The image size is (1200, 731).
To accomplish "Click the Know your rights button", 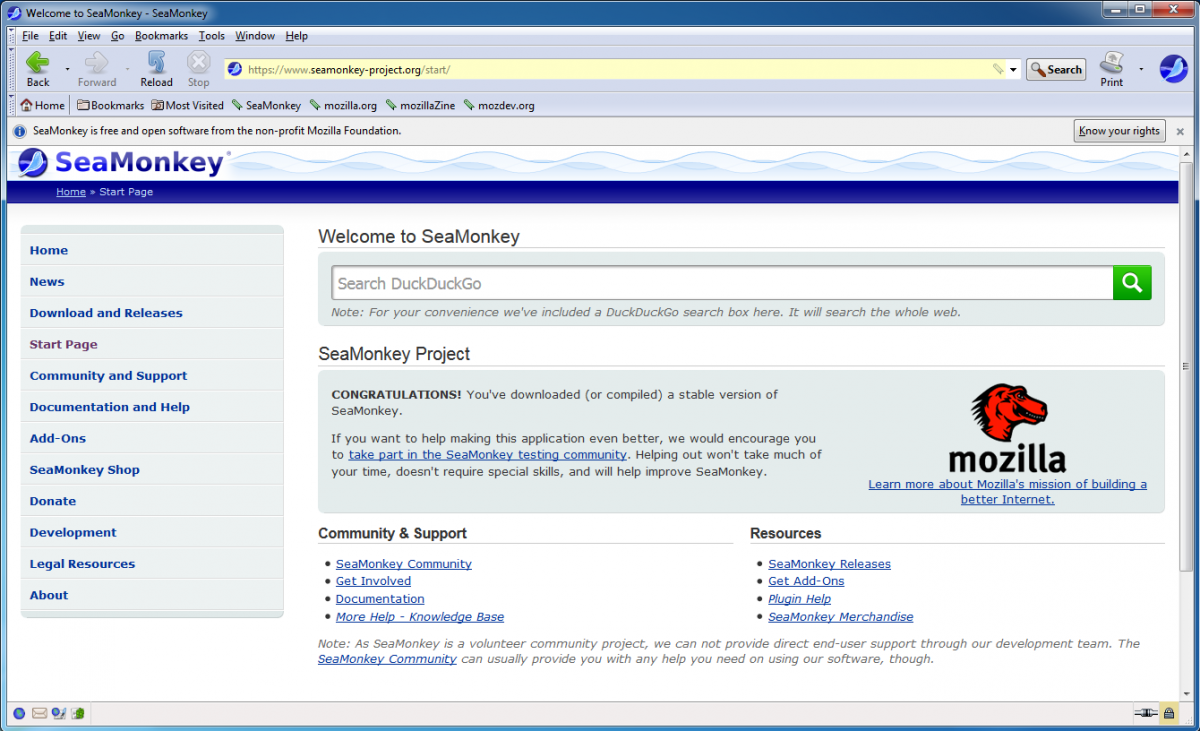I will pos(1119,131).
